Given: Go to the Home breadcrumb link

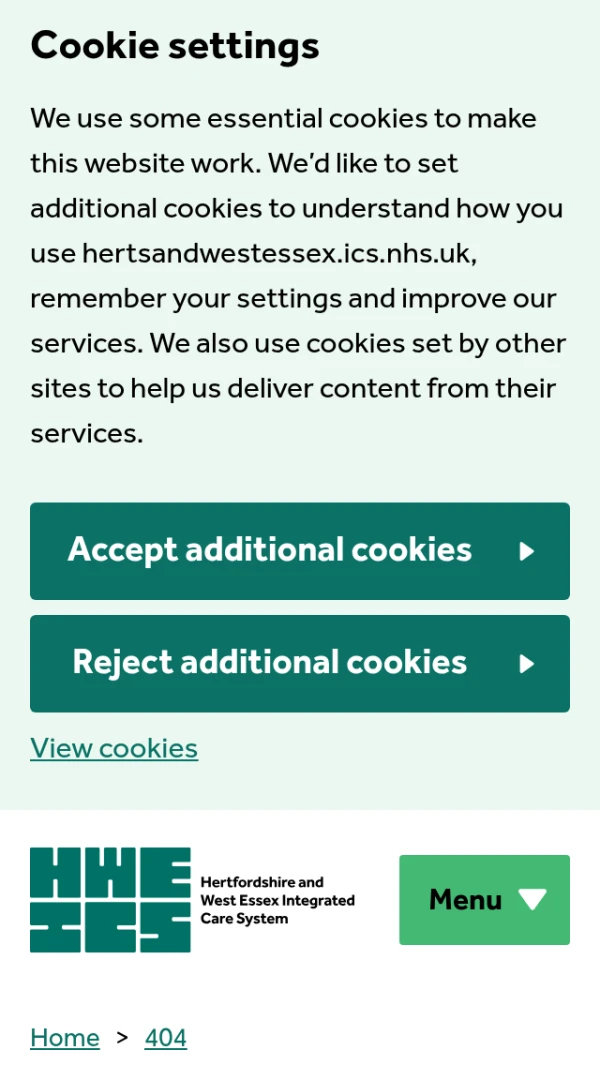Looking at the screenshot, I should pyautogui.click(x=65, y=1038).
